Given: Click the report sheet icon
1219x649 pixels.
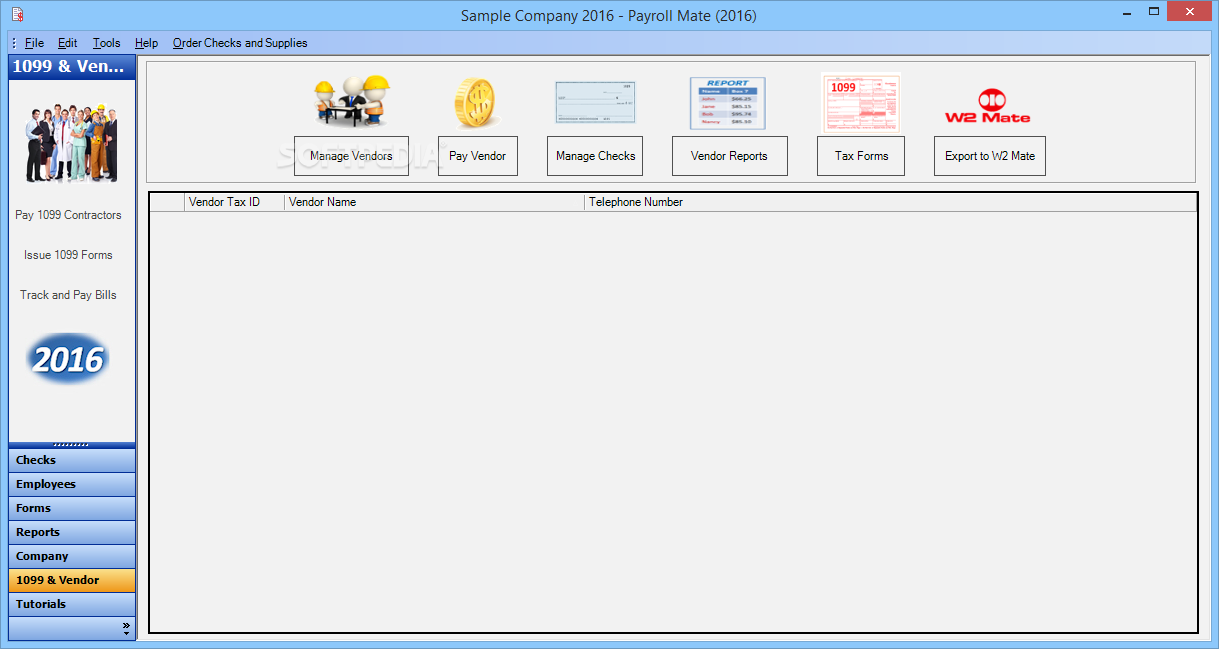Looking at the screenshot, I should coord(728,103).
